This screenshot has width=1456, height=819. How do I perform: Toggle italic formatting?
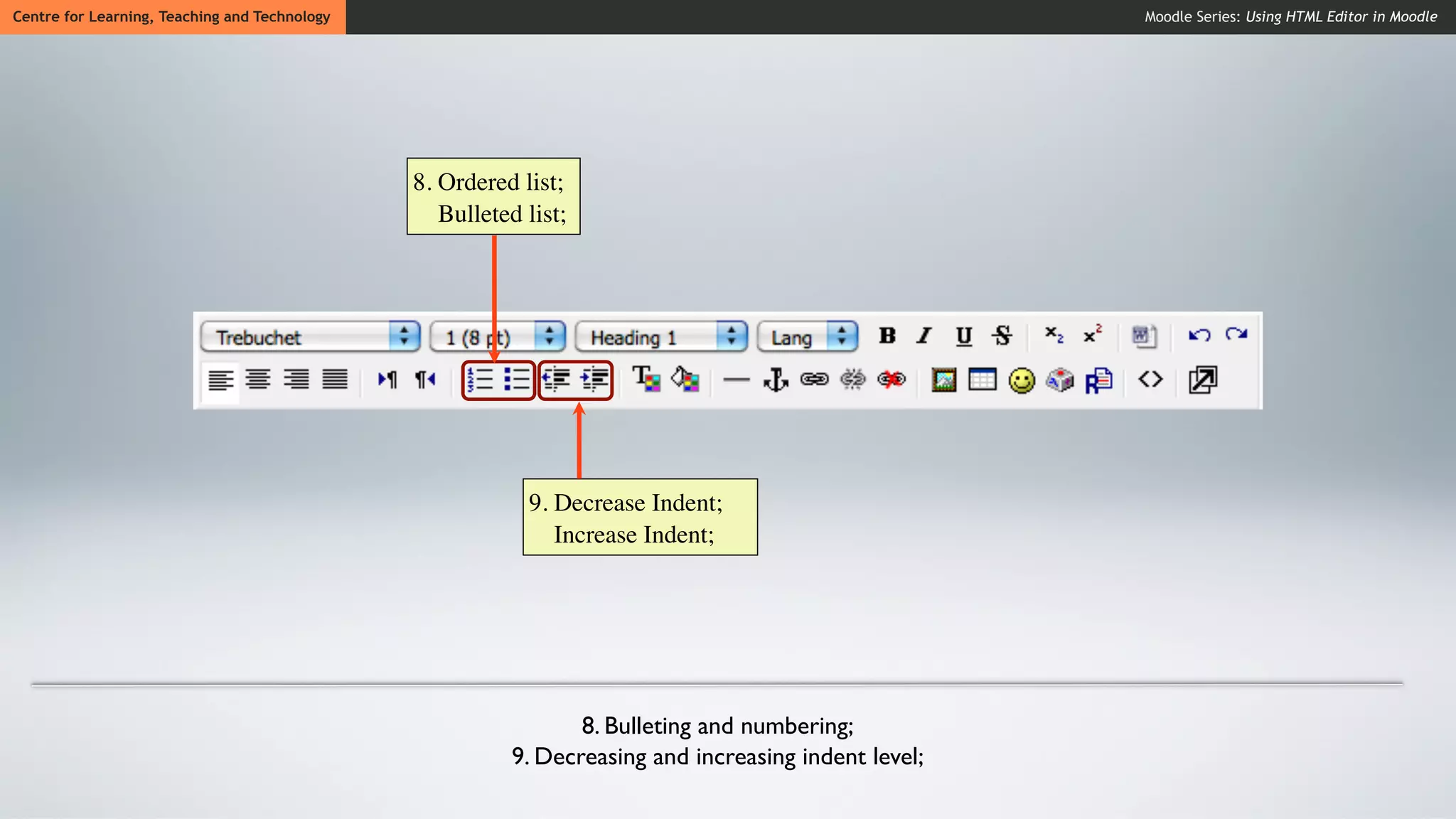tap(924, 336)
